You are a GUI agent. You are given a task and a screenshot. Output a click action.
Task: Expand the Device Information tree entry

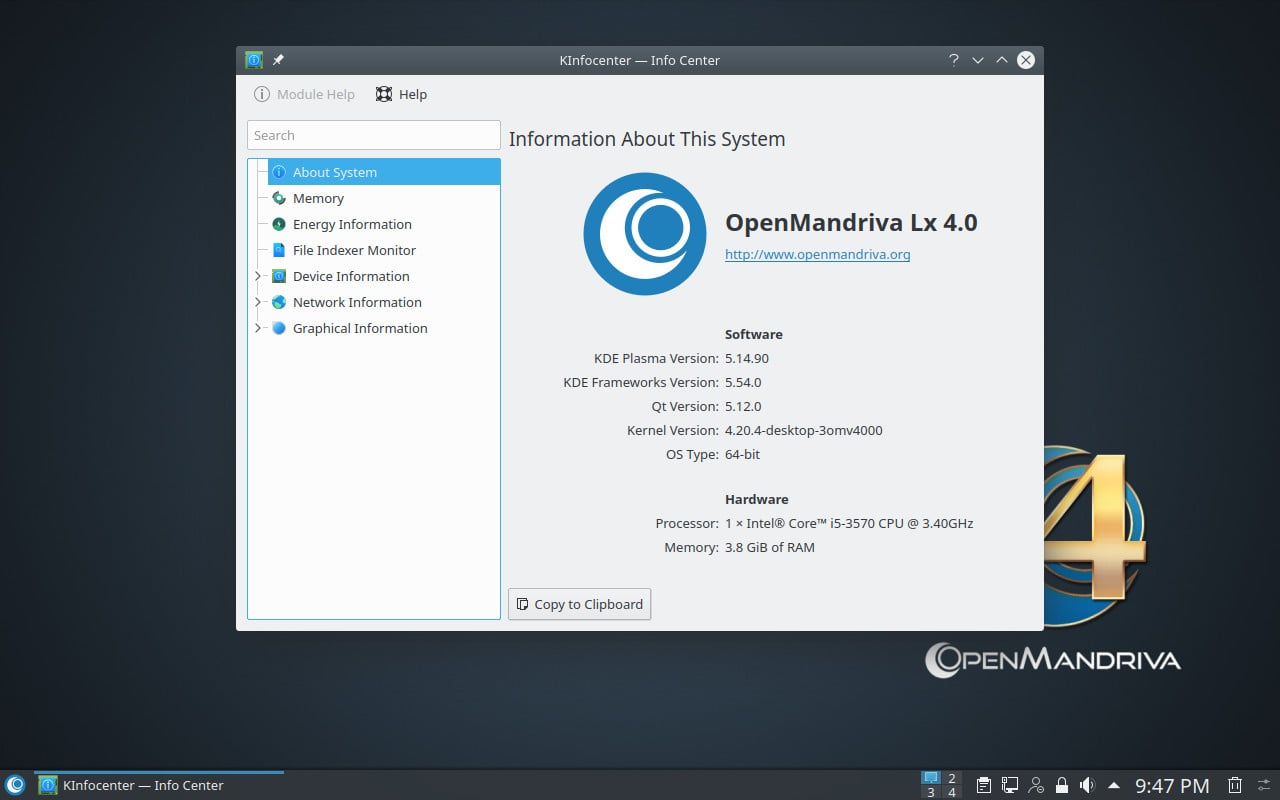click(x=258, y=276)
